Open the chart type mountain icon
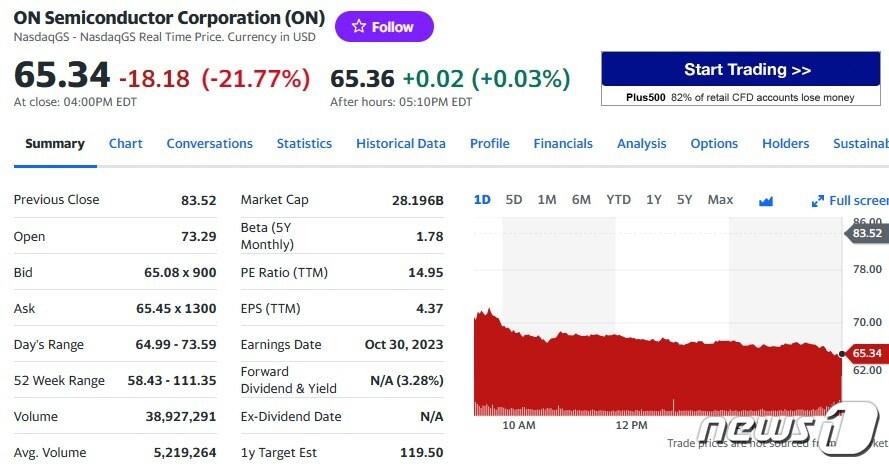Viewport: 889px width, 468px height. tap(766, 200)
